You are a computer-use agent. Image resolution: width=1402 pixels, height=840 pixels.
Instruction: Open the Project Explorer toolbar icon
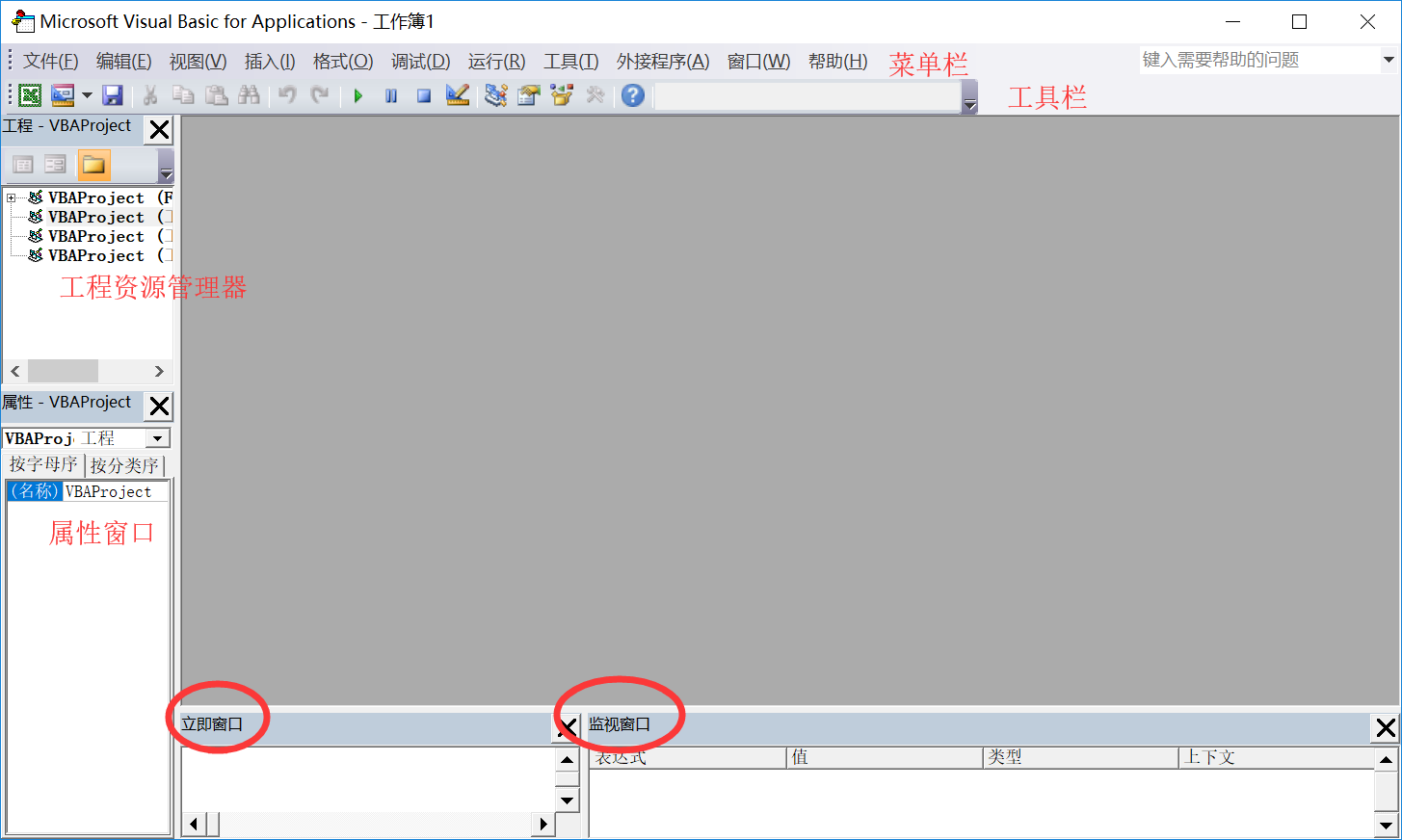click(x=496, y=95)
